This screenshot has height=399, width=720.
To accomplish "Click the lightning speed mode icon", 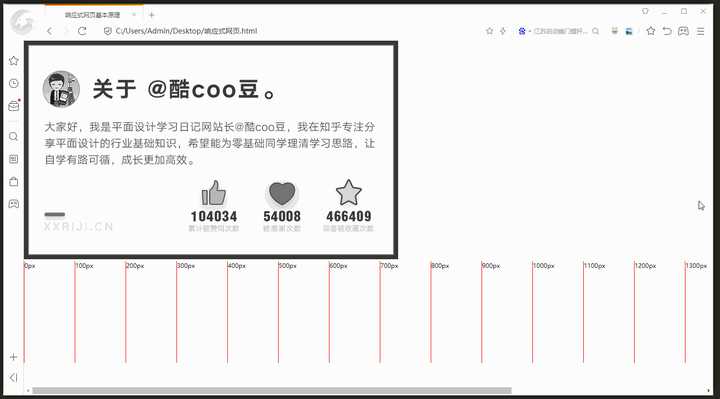I will pyautogui.click(x=503, y=31).
